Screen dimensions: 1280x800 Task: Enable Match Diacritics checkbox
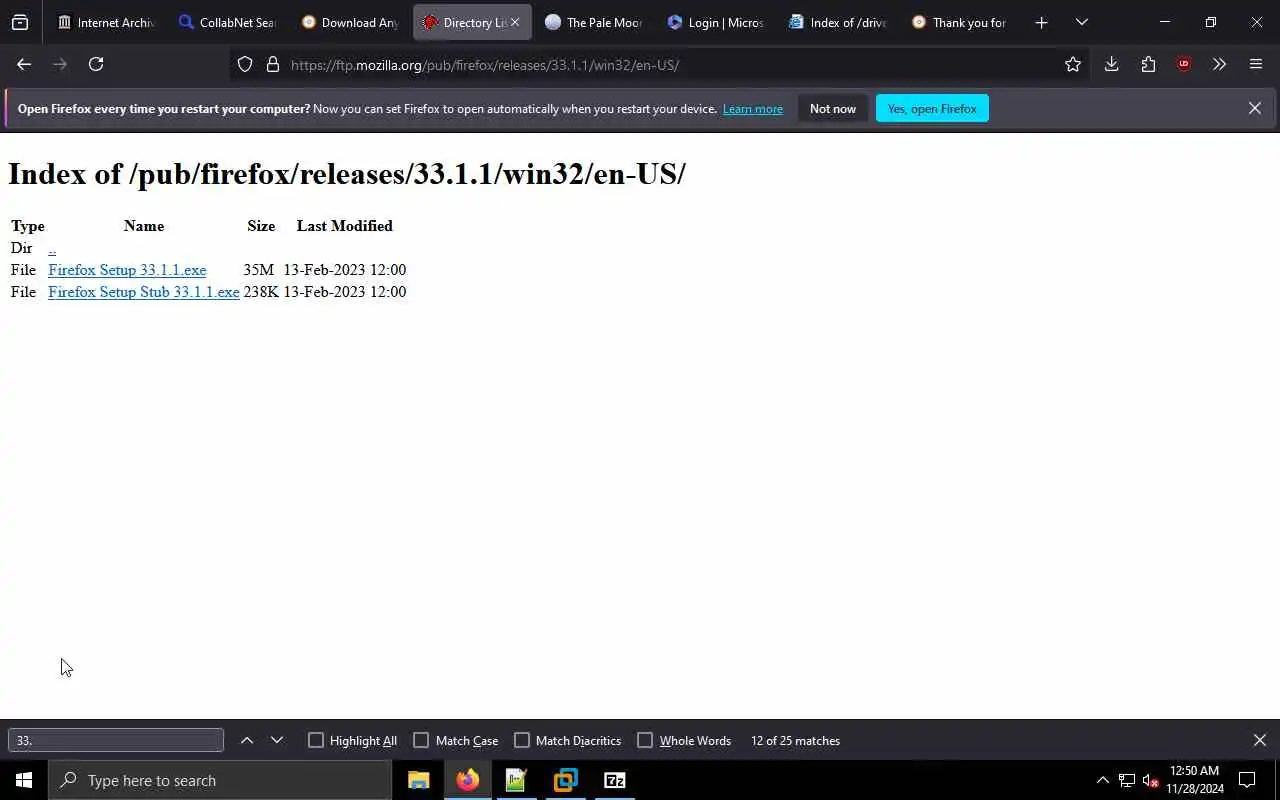click(x=522, y=740)
